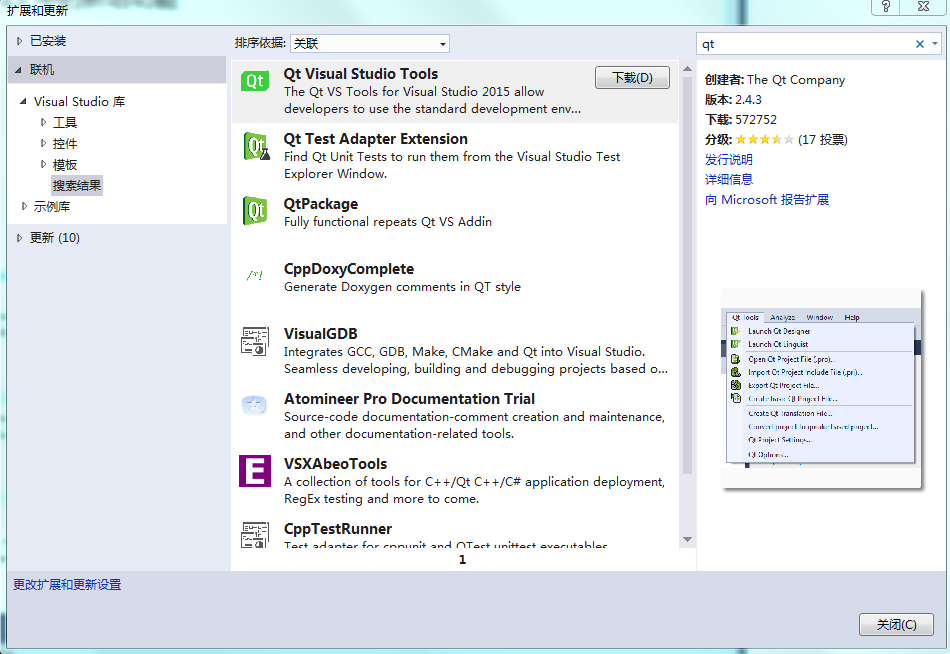Open 详细信息 details link
The image size is (950, 654).
[x=728, y=179]
